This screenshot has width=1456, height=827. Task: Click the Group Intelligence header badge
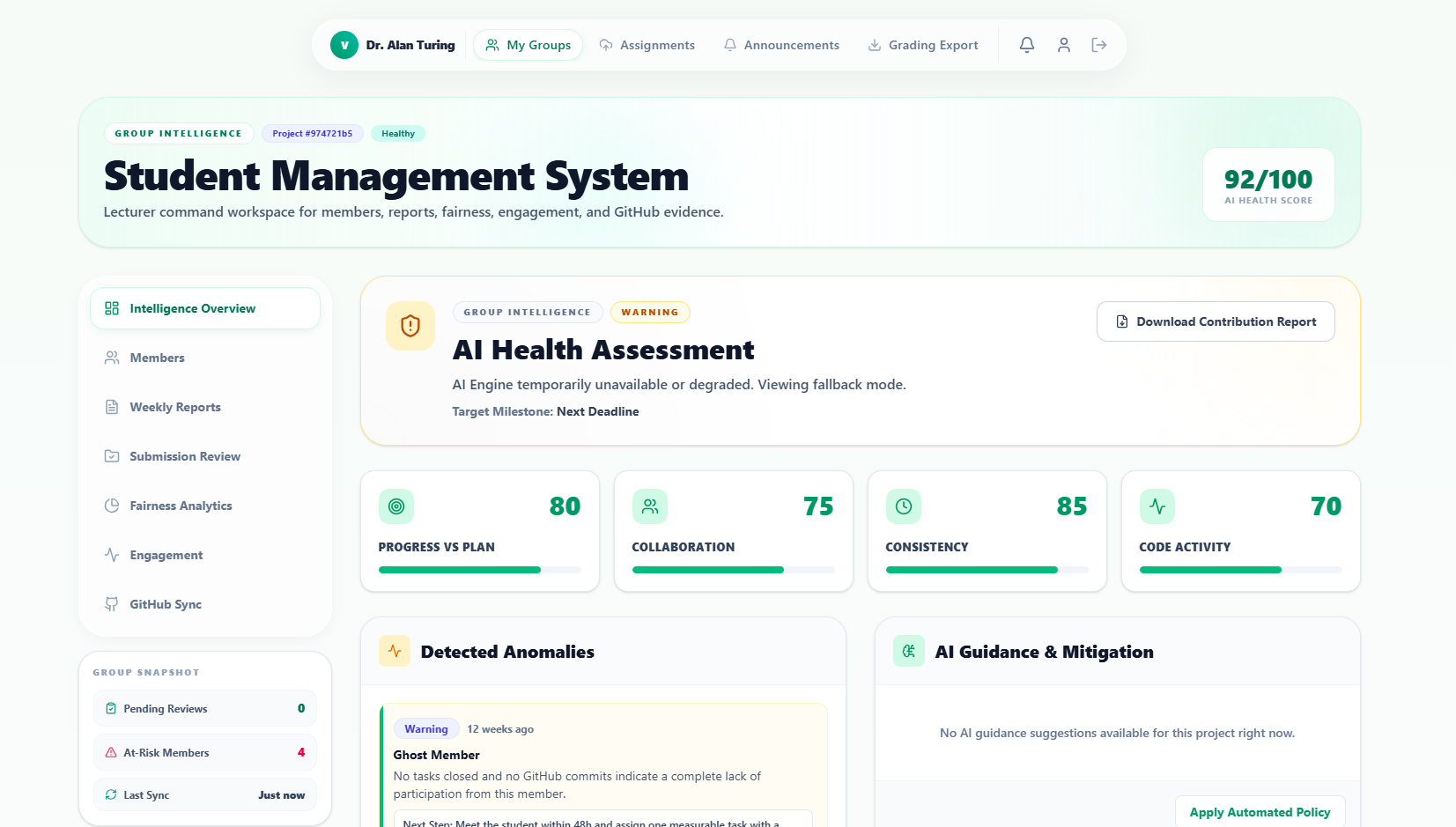pos(179,134)
